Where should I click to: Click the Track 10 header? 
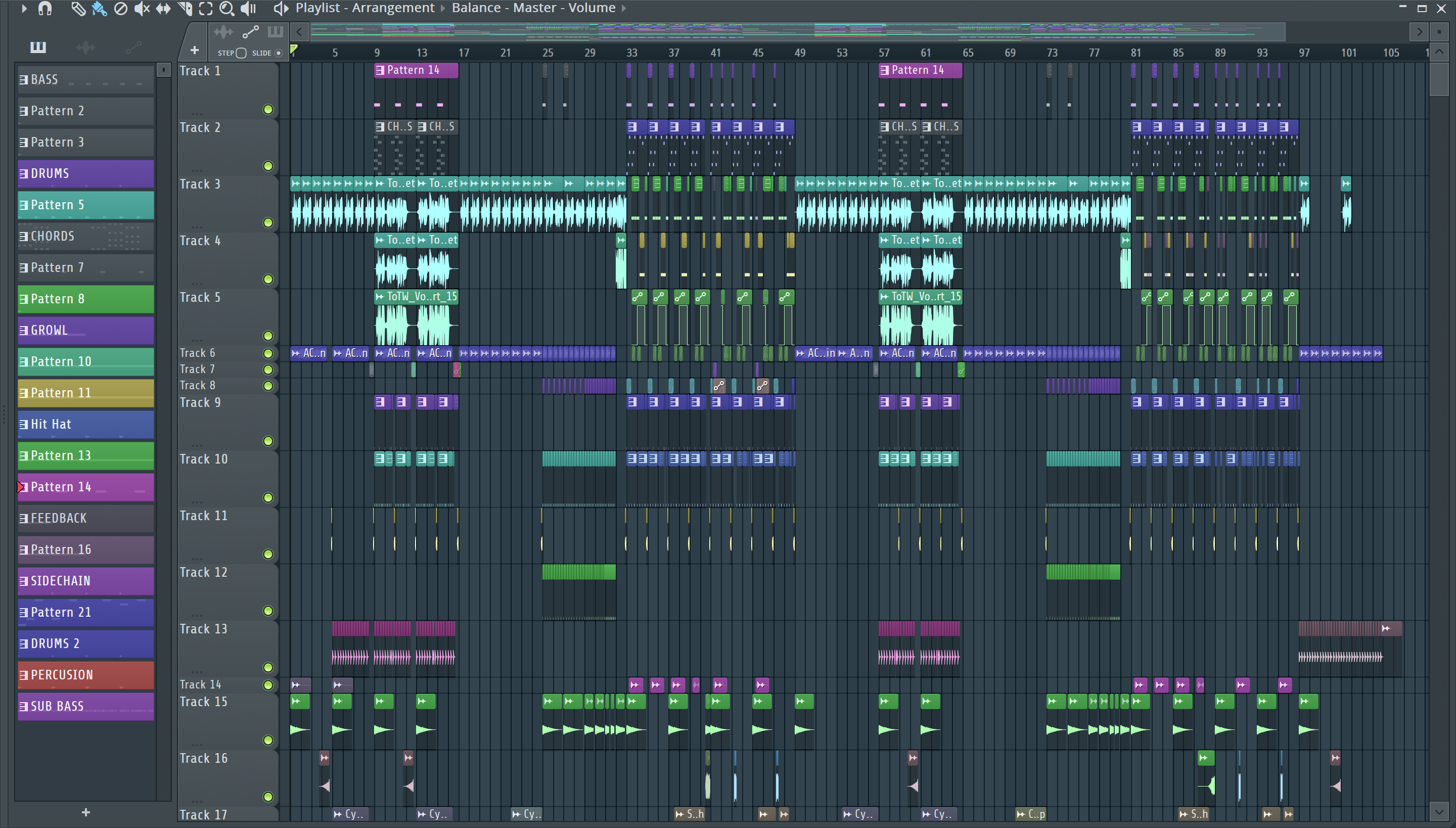coord(228,478)
